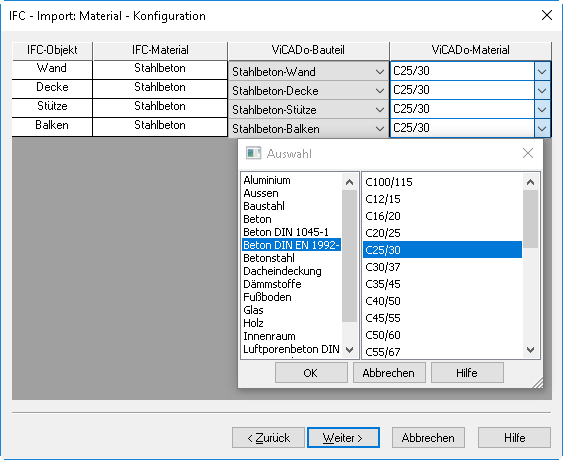Open ViCADo-Material dropdown for Balken row
This screenshot has width=563, height=460.
542,128
